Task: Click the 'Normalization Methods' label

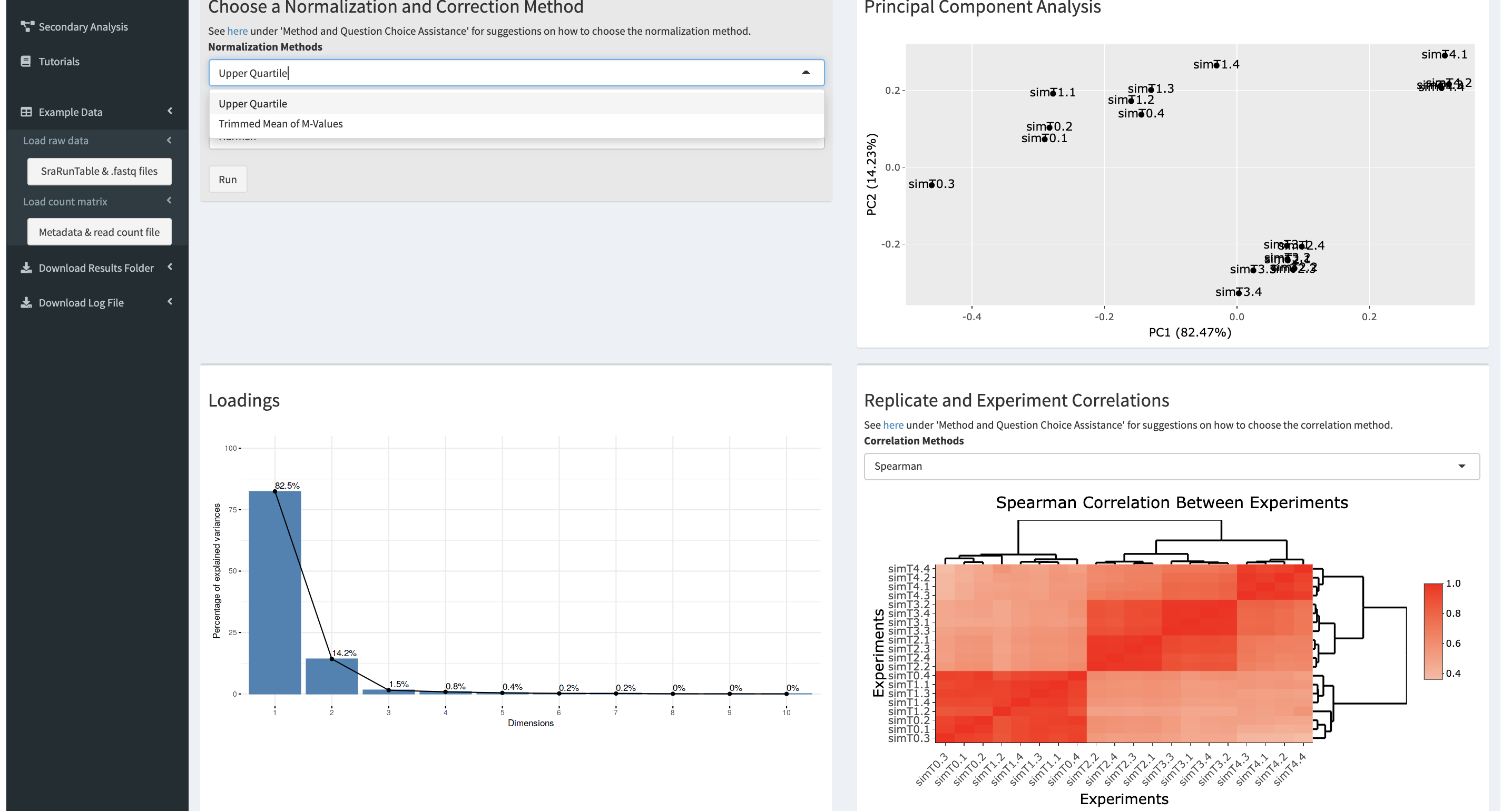Action: tap(266, 47)
